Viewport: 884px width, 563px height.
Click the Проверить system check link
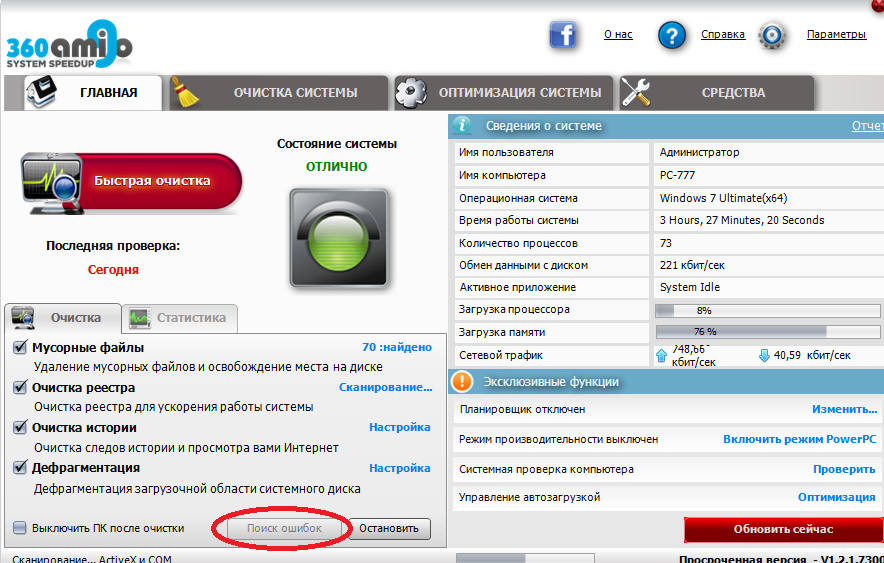(x=844, y=469)
